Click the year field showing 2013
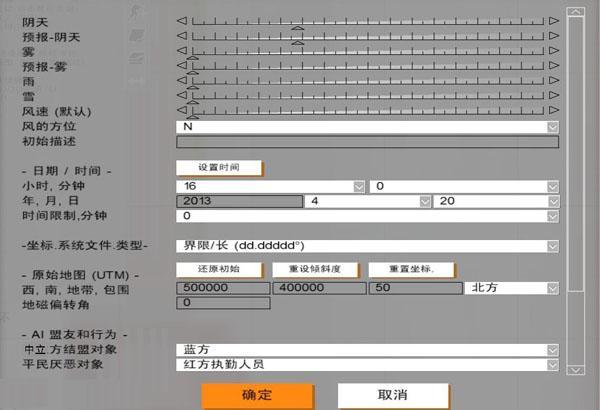The width and height of the screenshot is (600, 410). tap(240, 201)
